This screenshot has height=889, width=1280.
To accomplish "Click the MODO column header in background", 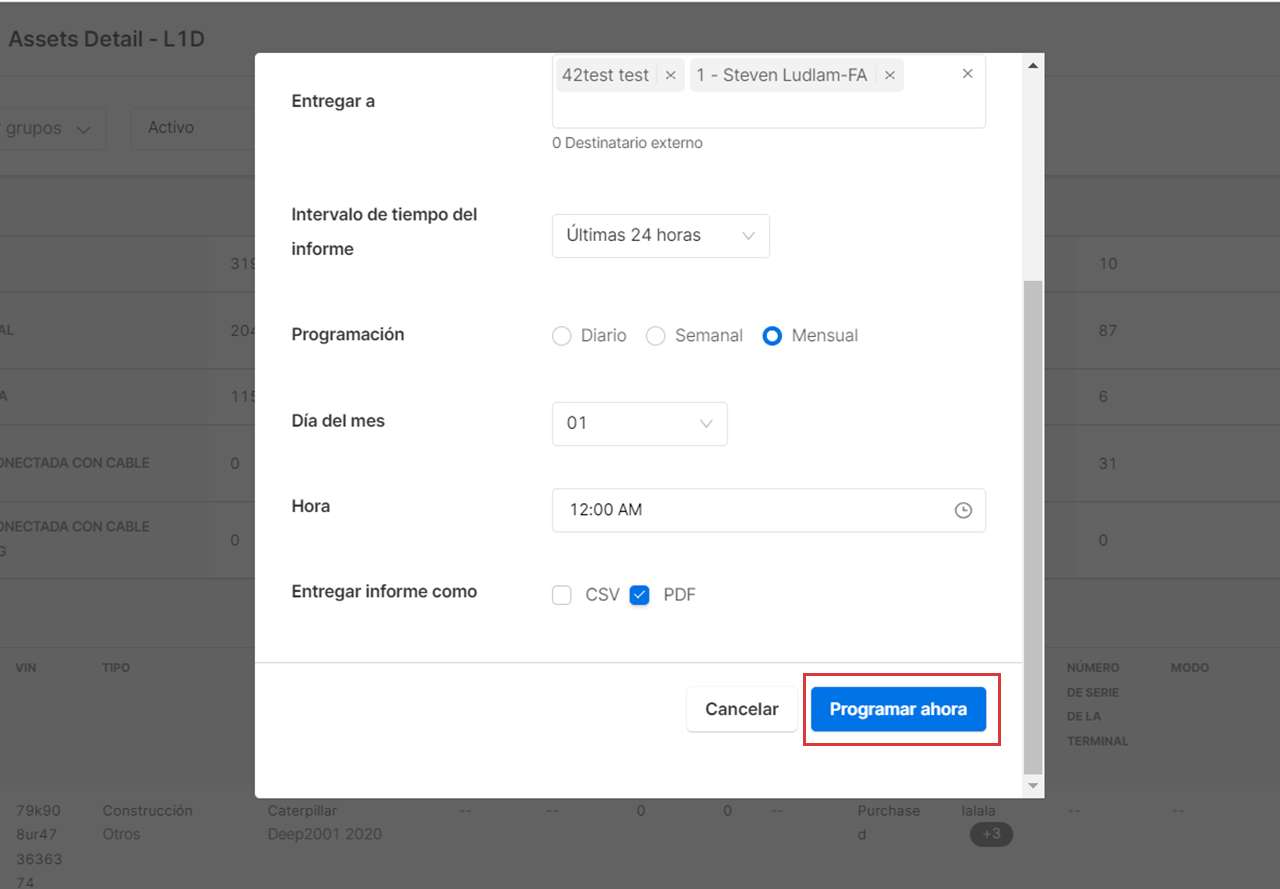I will (1190, 668).
